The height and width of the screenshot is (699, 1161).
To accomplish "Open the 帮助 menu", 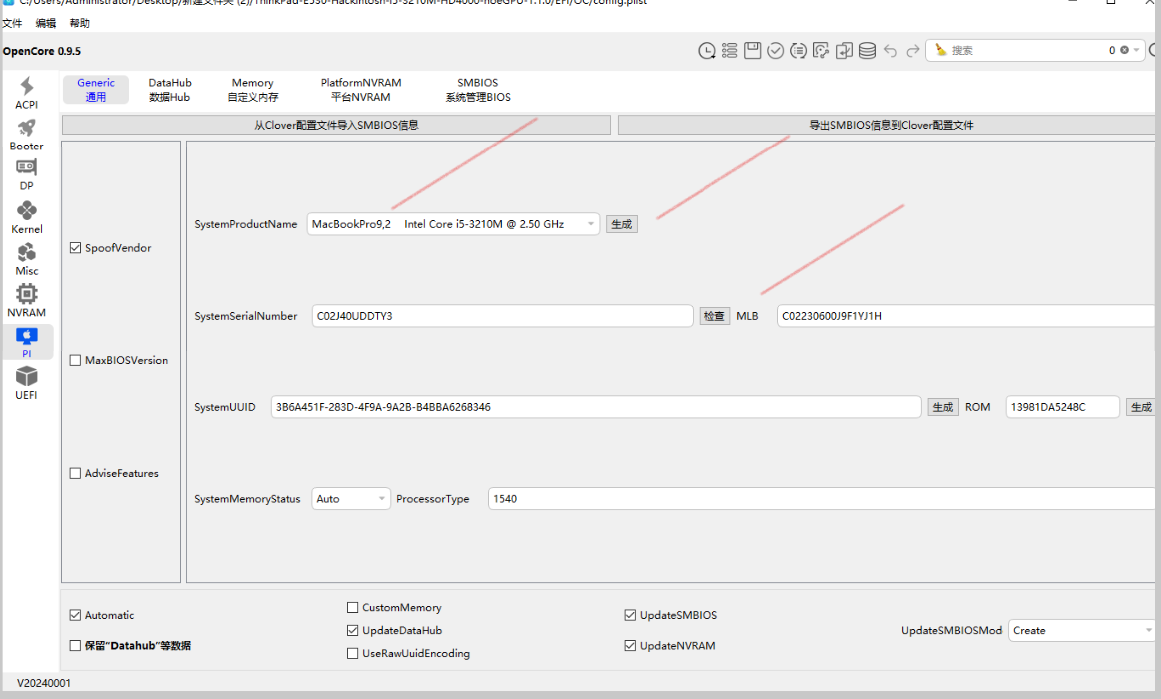I will pyautogui.click(x=80, y=23).
